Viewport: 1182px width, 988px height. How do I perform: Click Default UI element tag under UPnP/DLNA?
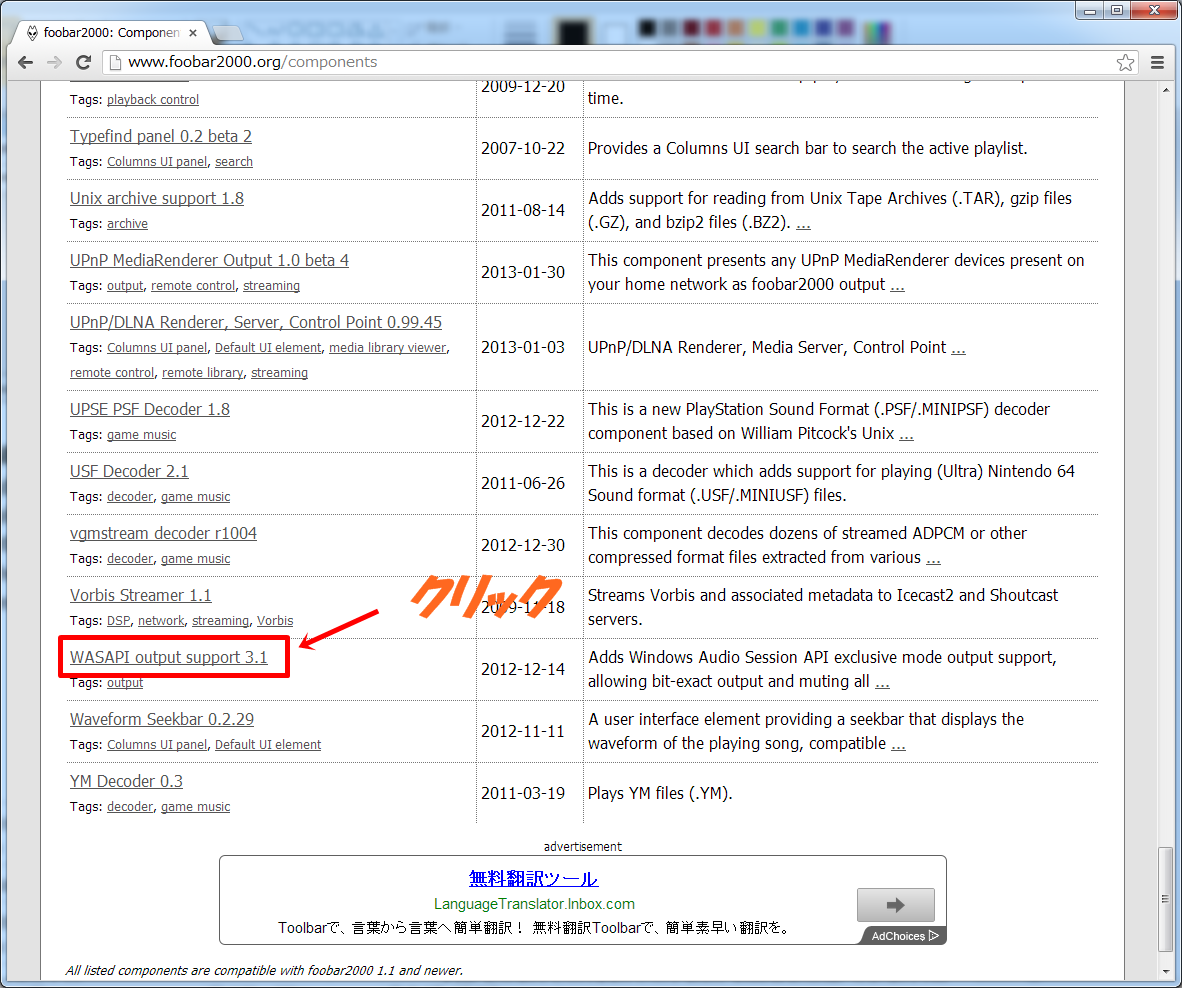point(268,347)
